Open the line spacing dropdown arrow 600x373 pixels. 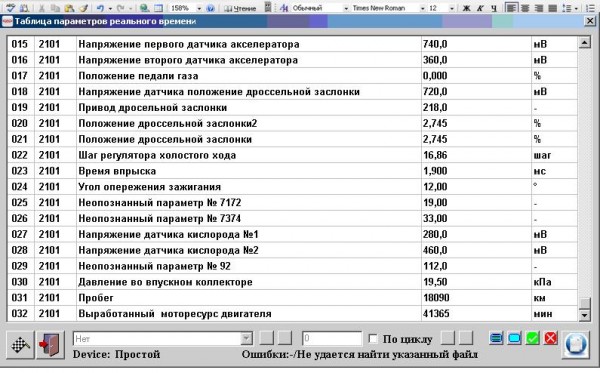click(577, 8)
